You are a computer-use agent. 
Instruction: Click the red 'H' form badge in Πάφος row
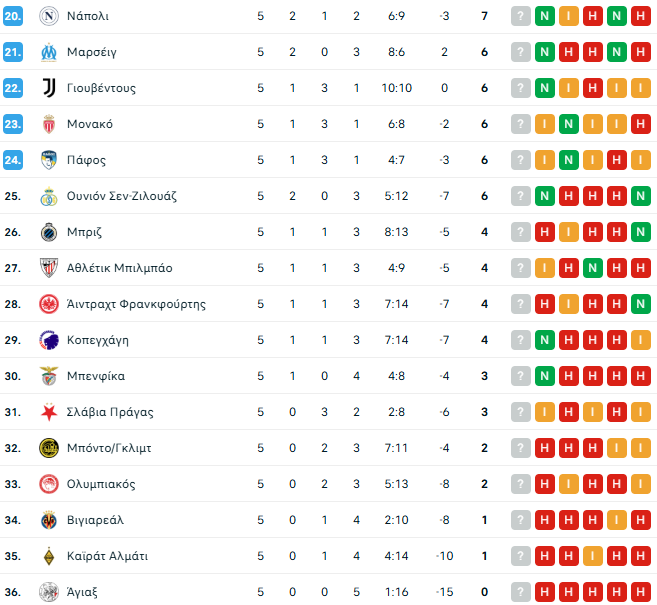click(617, 160)
